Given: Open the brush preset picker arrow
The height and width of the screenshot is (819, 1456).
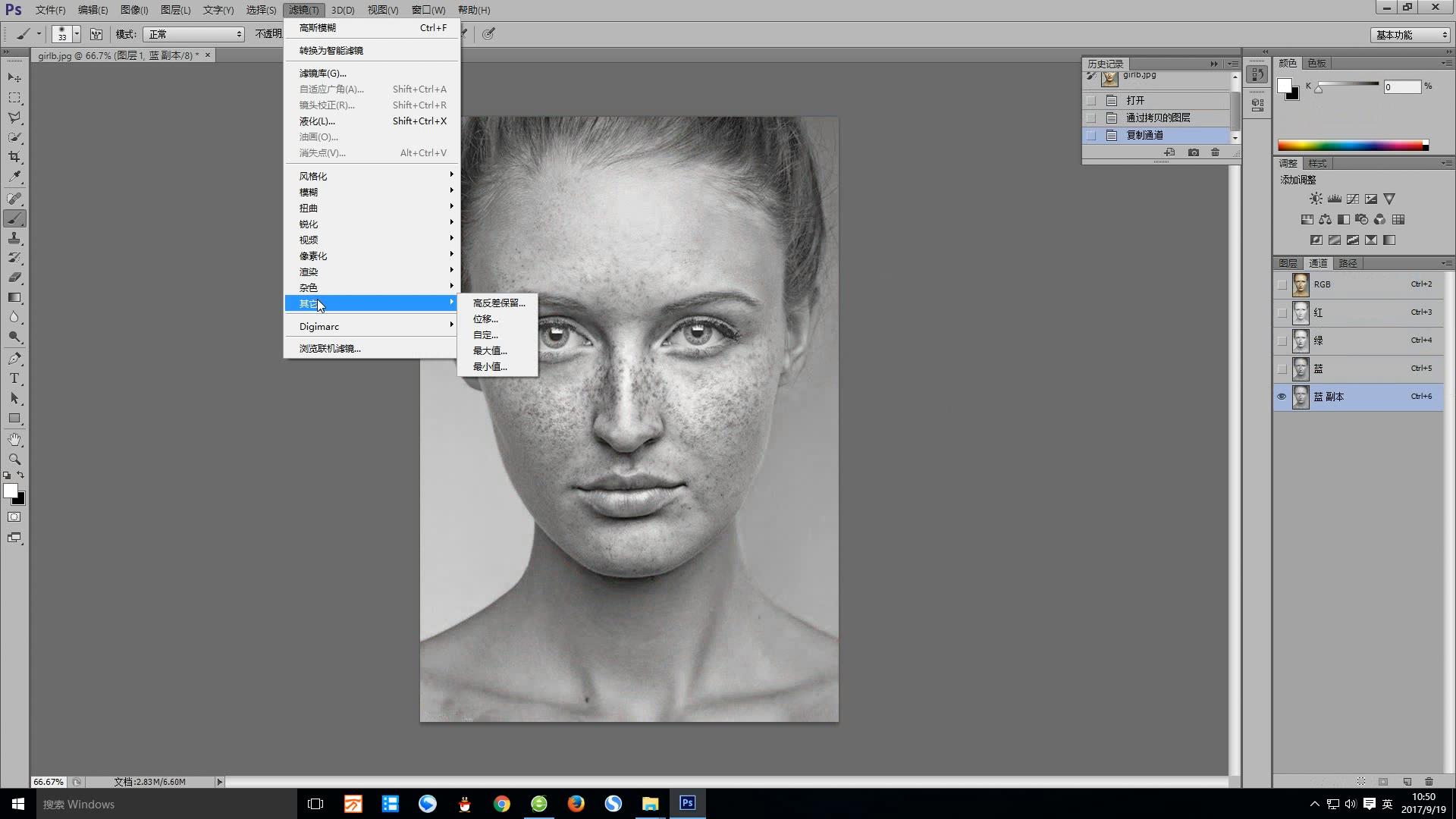Looking at the screenshot, I should [77, 34].
